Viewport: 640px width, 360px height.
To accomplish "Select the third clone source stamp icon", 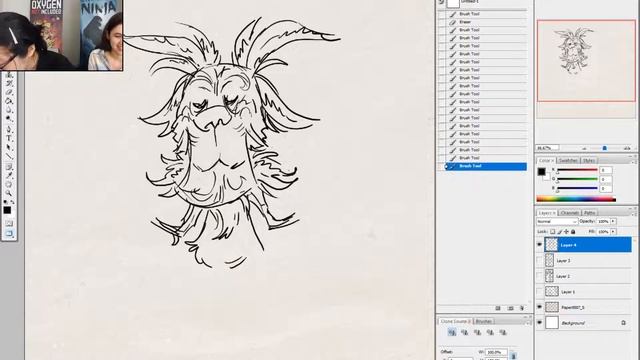I will coord(478,332).
